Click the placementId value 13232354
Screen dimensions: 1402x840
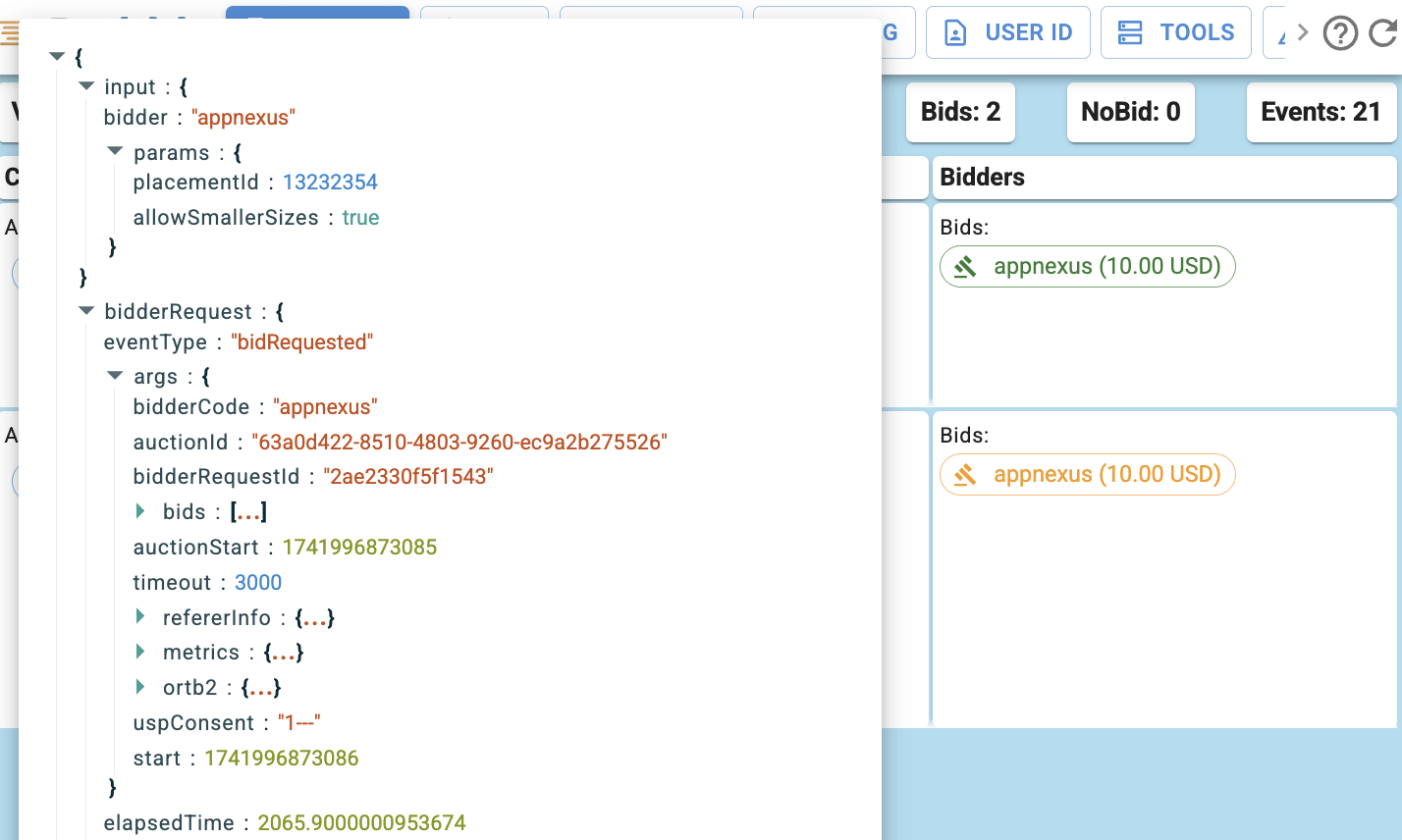coord(330,183)
